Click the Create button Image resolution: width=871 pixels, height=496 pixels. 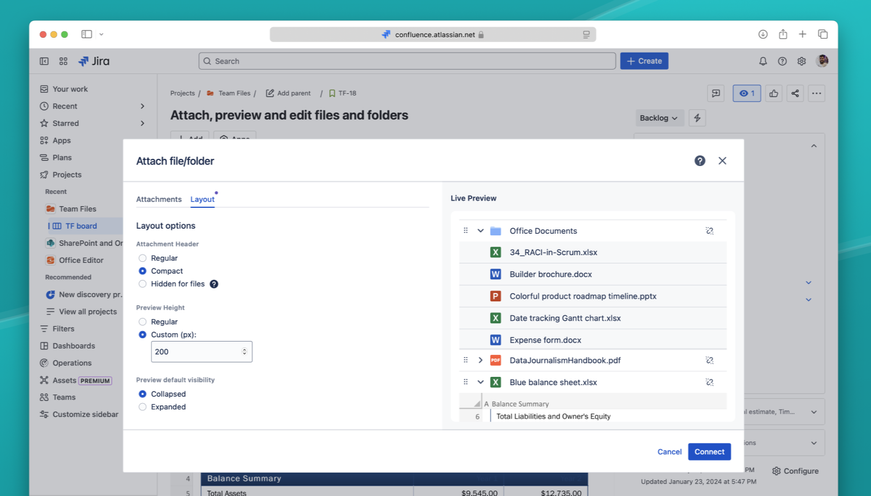tap(644, 61)
